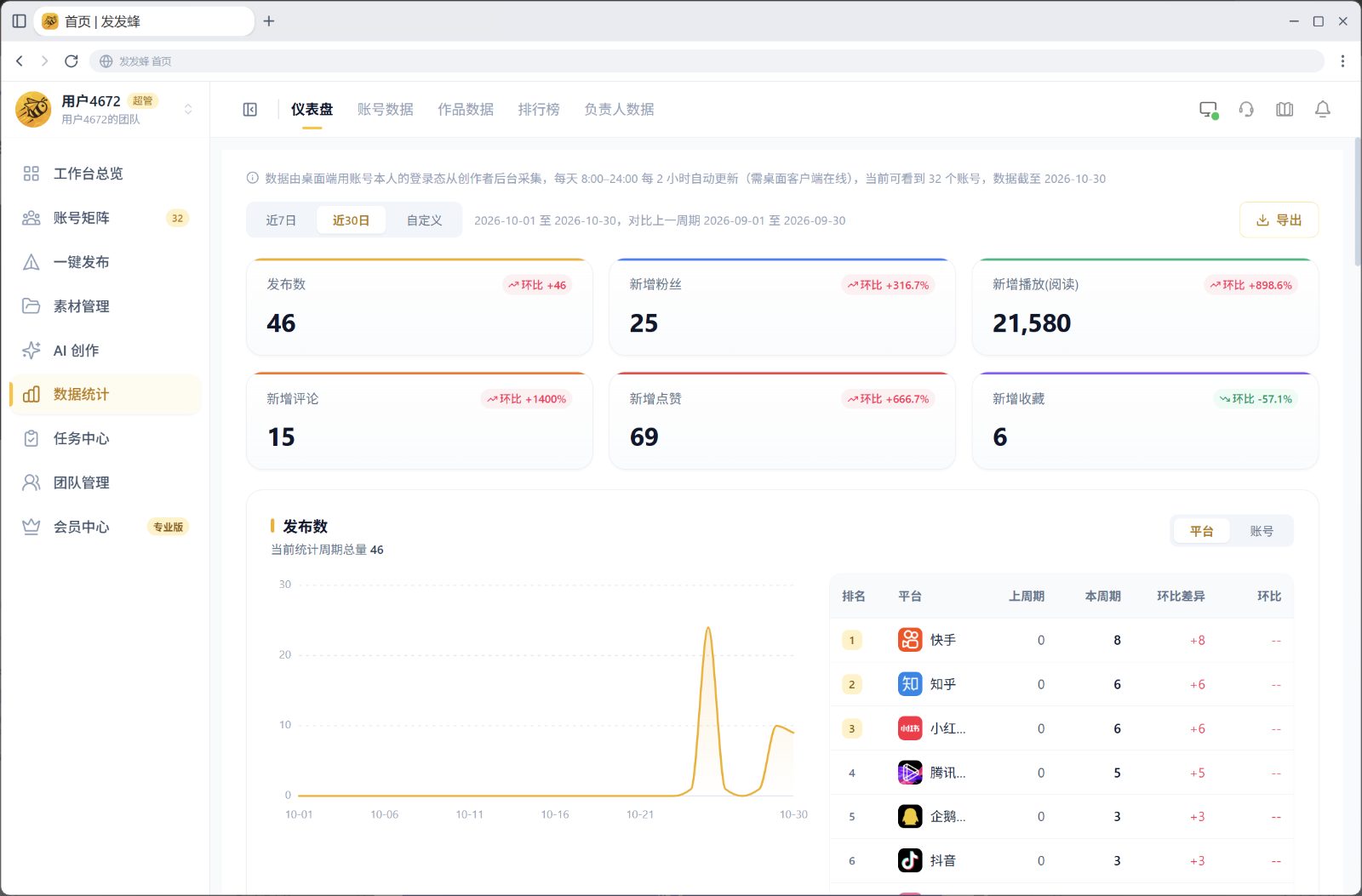Collapse the sidebar with the panel icon
Image resolution: width=1362 pixels, height=896 pixels.
click(250, 110)
